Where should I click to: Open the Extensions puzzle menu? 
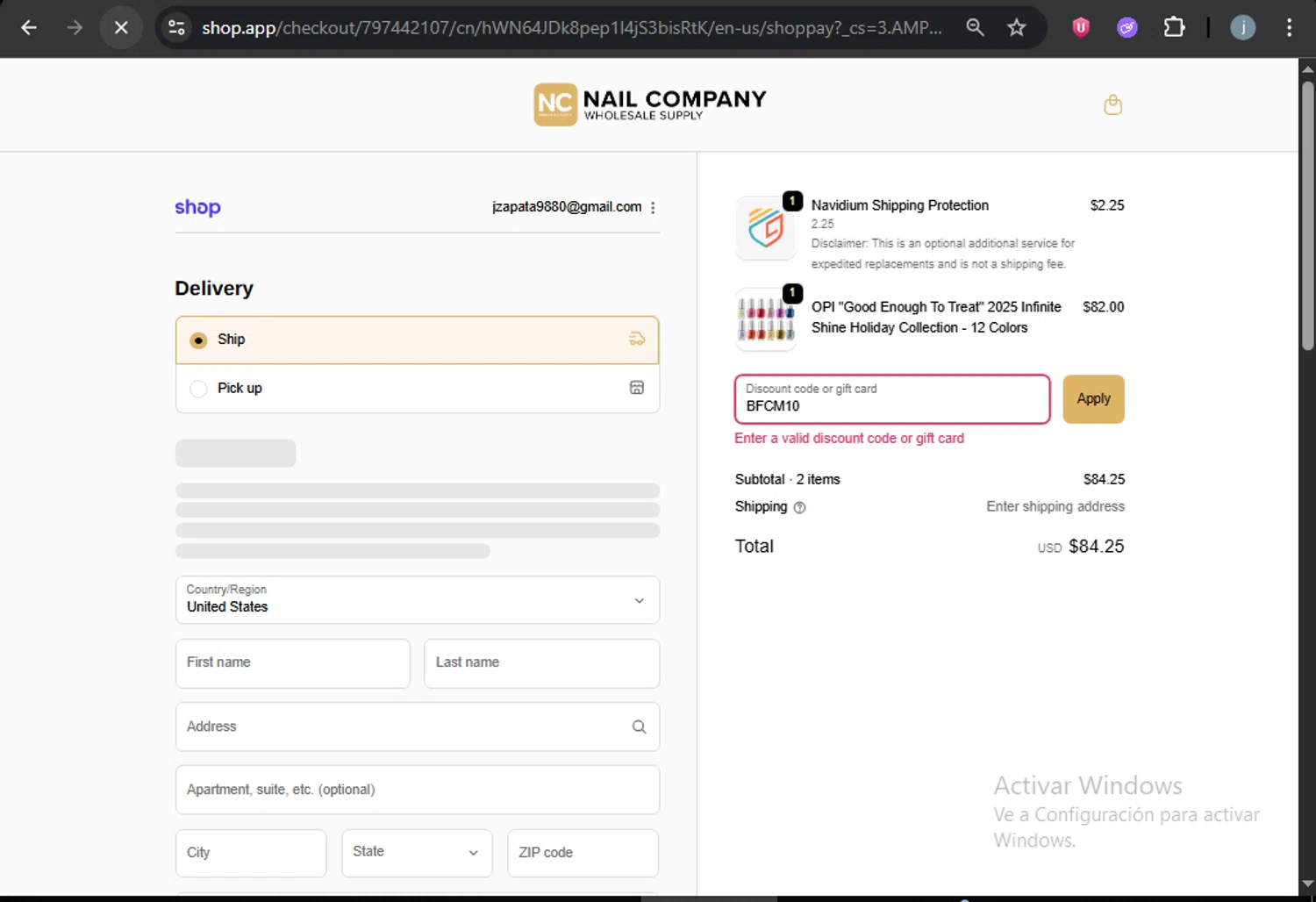pyautogui.click(x=1174, y=27)
